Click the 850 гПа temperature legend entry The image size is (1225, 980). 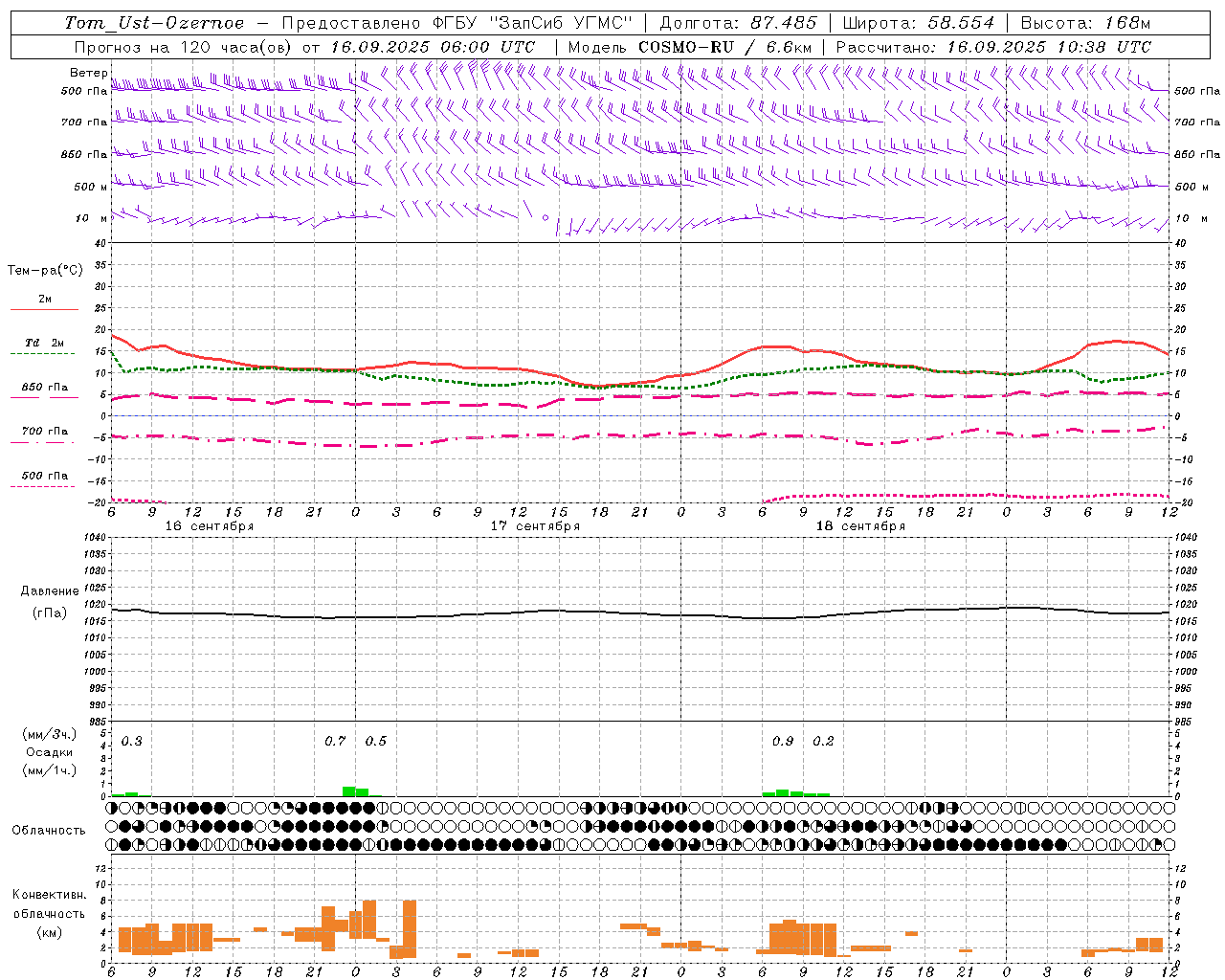45,388
